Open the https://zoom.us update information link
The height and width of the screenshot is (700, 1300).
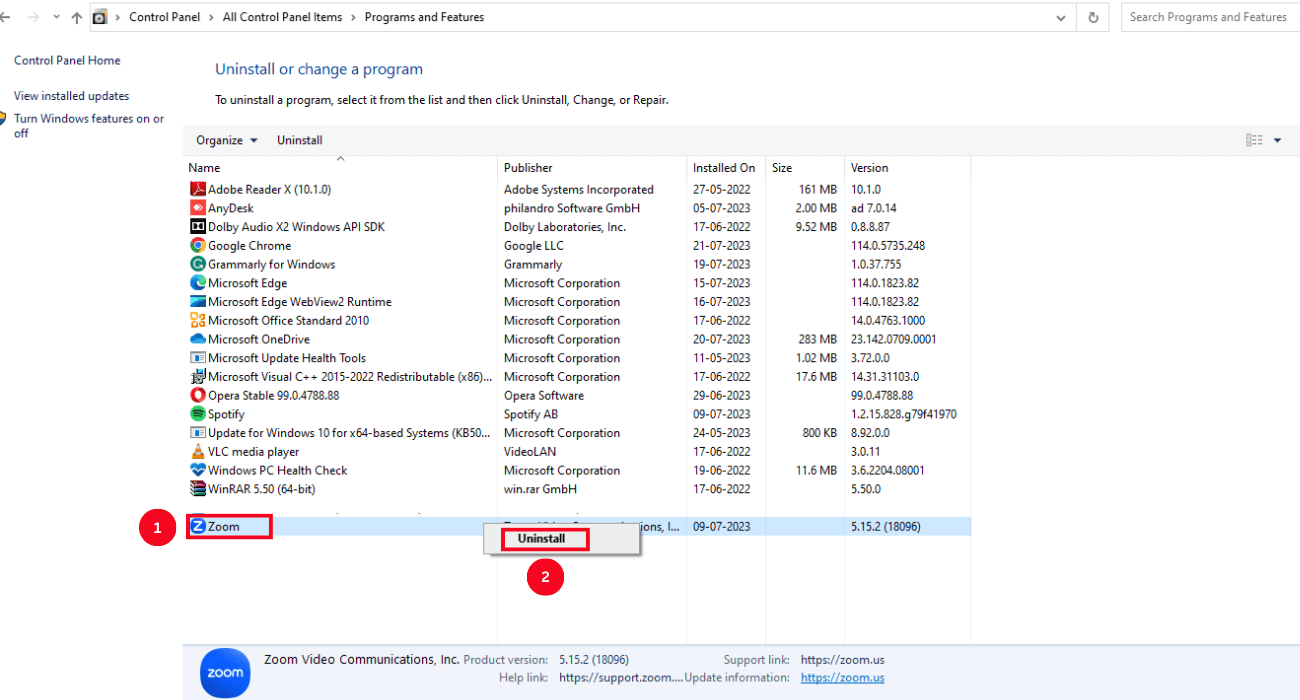pos(842,678)
